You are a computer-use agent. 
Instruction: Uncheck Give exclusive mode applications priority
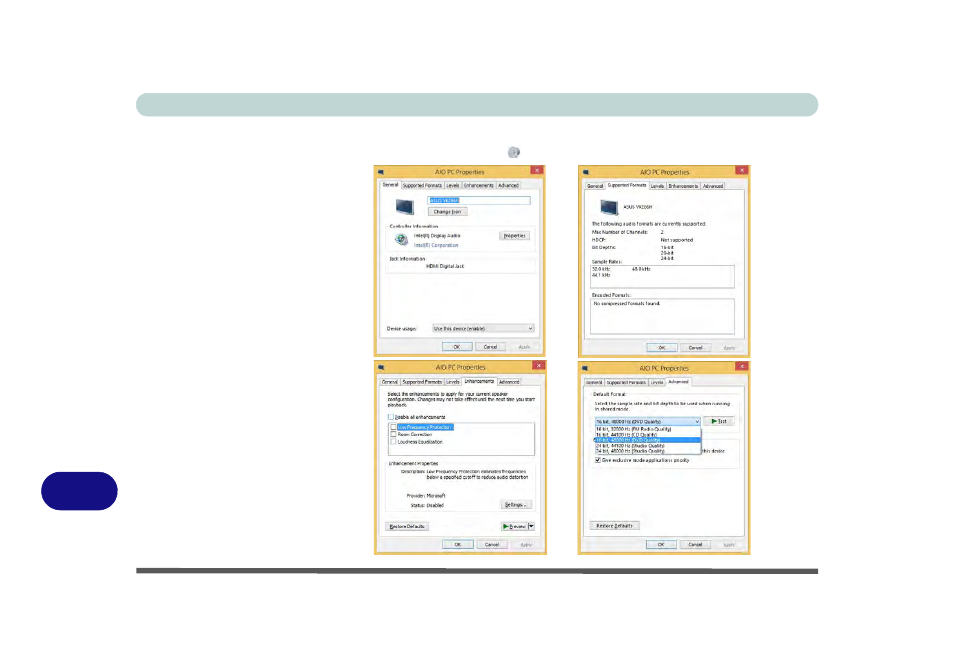[x=597, y=460]
